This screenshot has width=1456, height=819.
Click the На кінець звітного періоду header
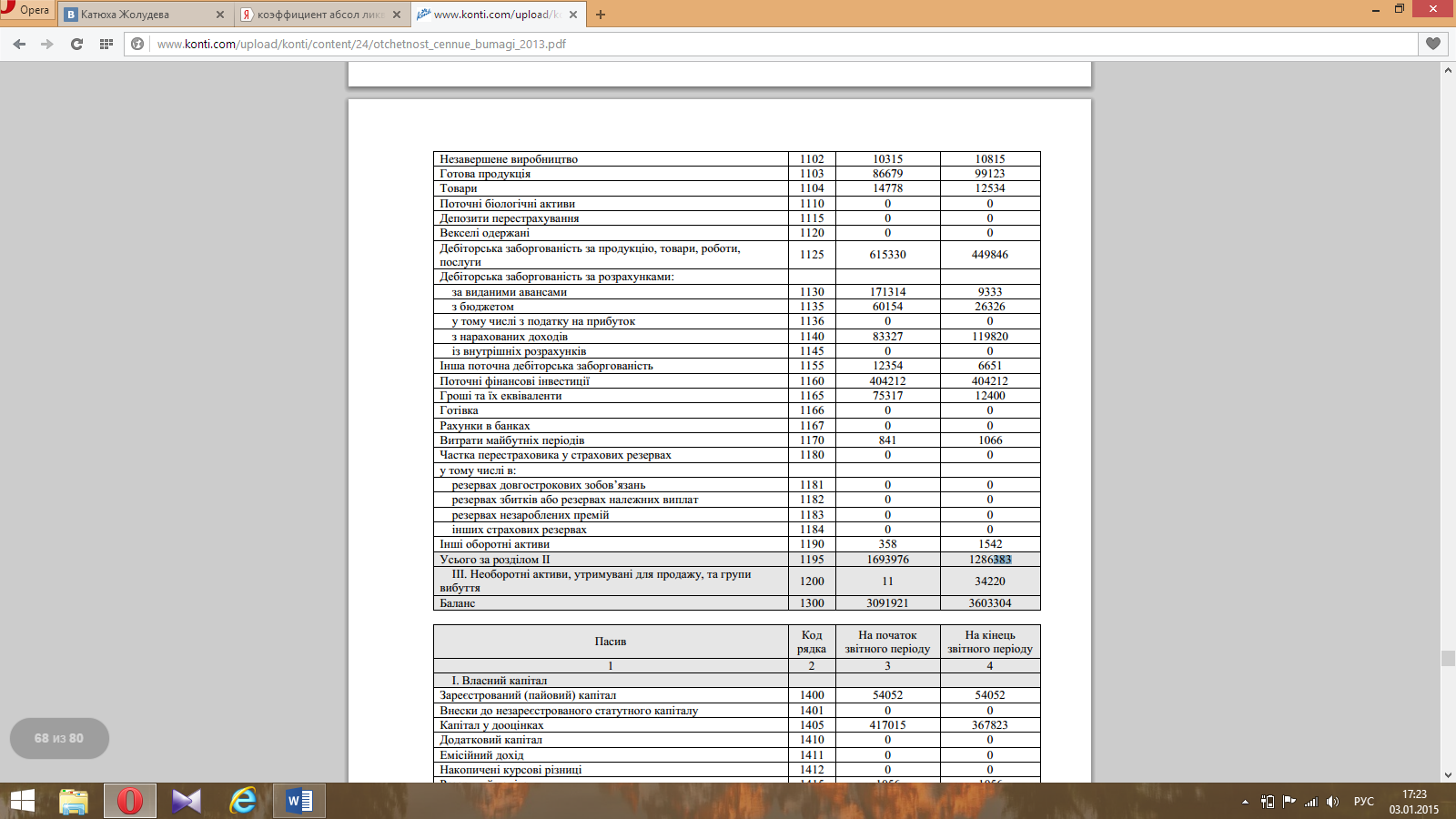tap(990, 642)
